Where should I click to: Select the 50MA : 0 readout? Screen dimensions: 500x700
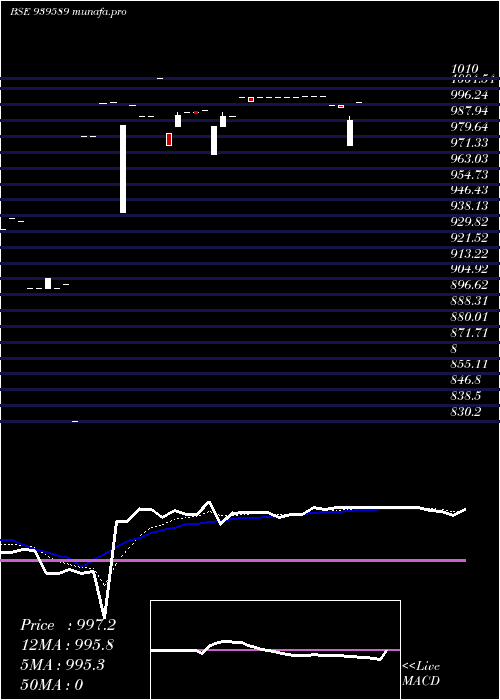52,685
